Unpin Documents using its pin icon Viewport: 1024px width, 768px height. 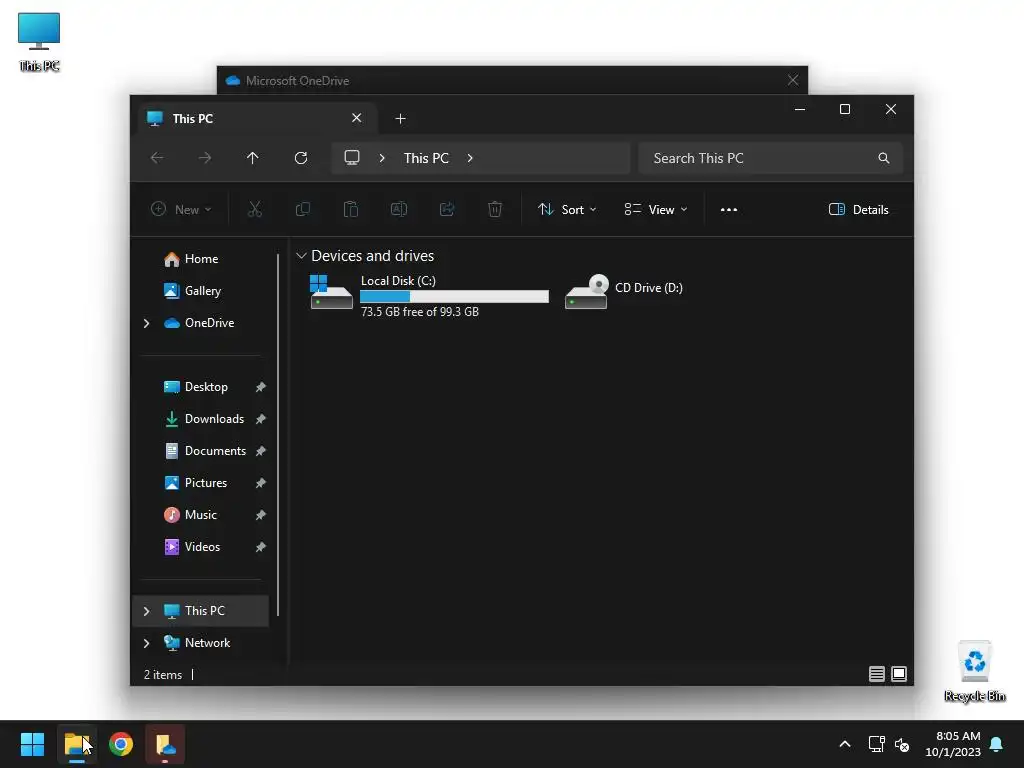pyautogui.click(x=261, y=451)
